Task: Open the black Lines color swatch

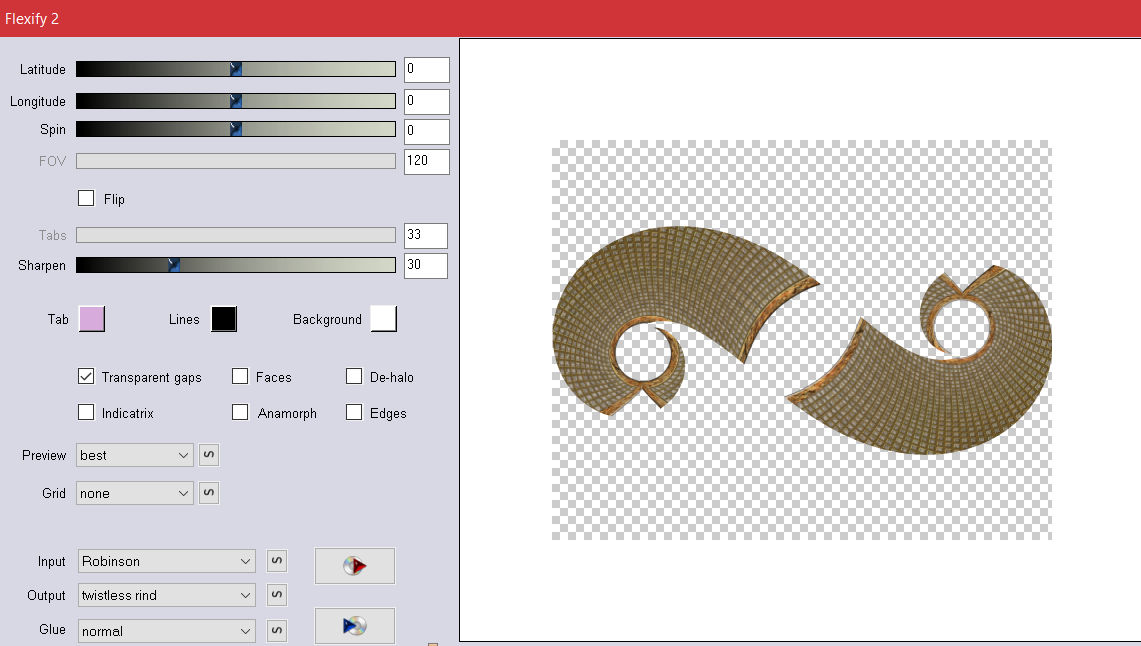Action: coord(224,319)
